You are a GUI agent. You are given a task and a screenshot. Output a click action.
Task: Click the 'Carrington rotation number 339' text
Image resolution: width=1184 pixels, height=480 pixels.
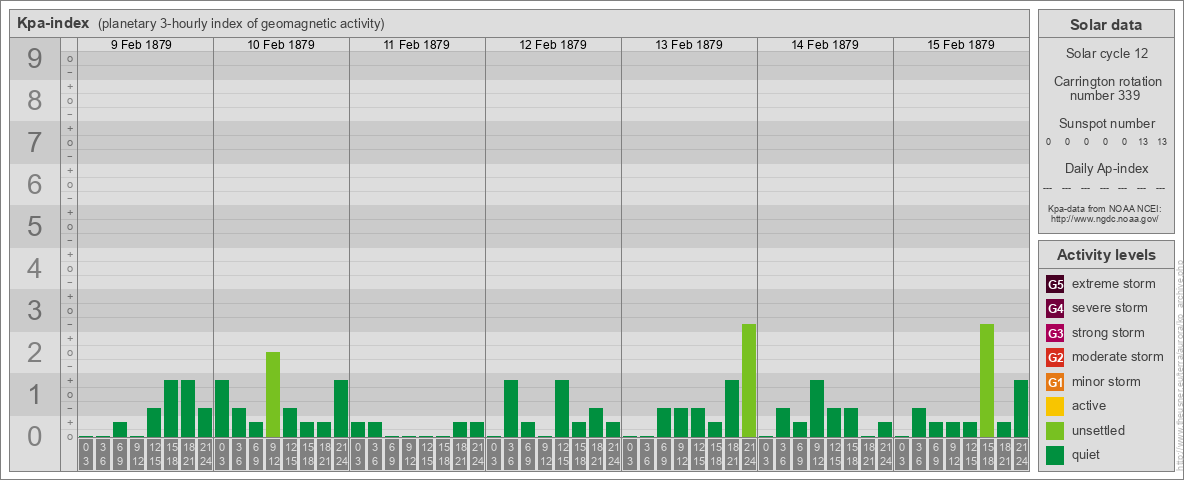pos(1106,88)
